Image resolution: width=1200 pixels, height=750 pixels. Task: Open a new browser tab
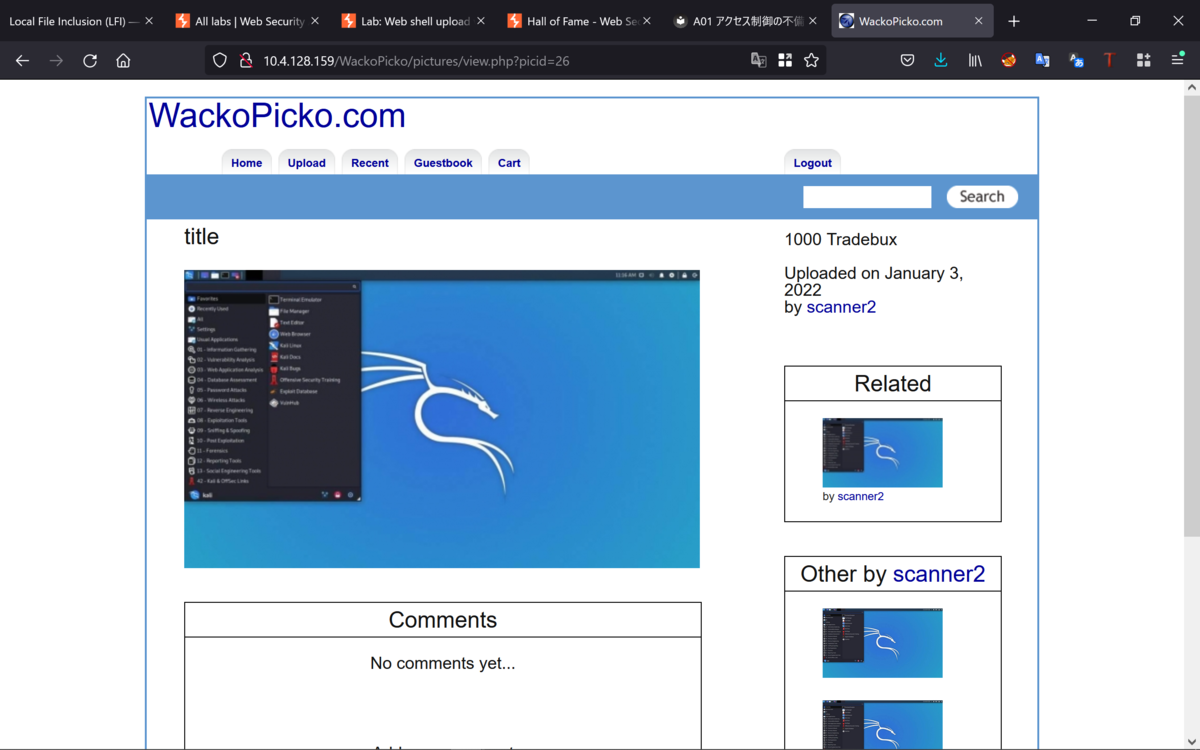[x=1014, y=21]
